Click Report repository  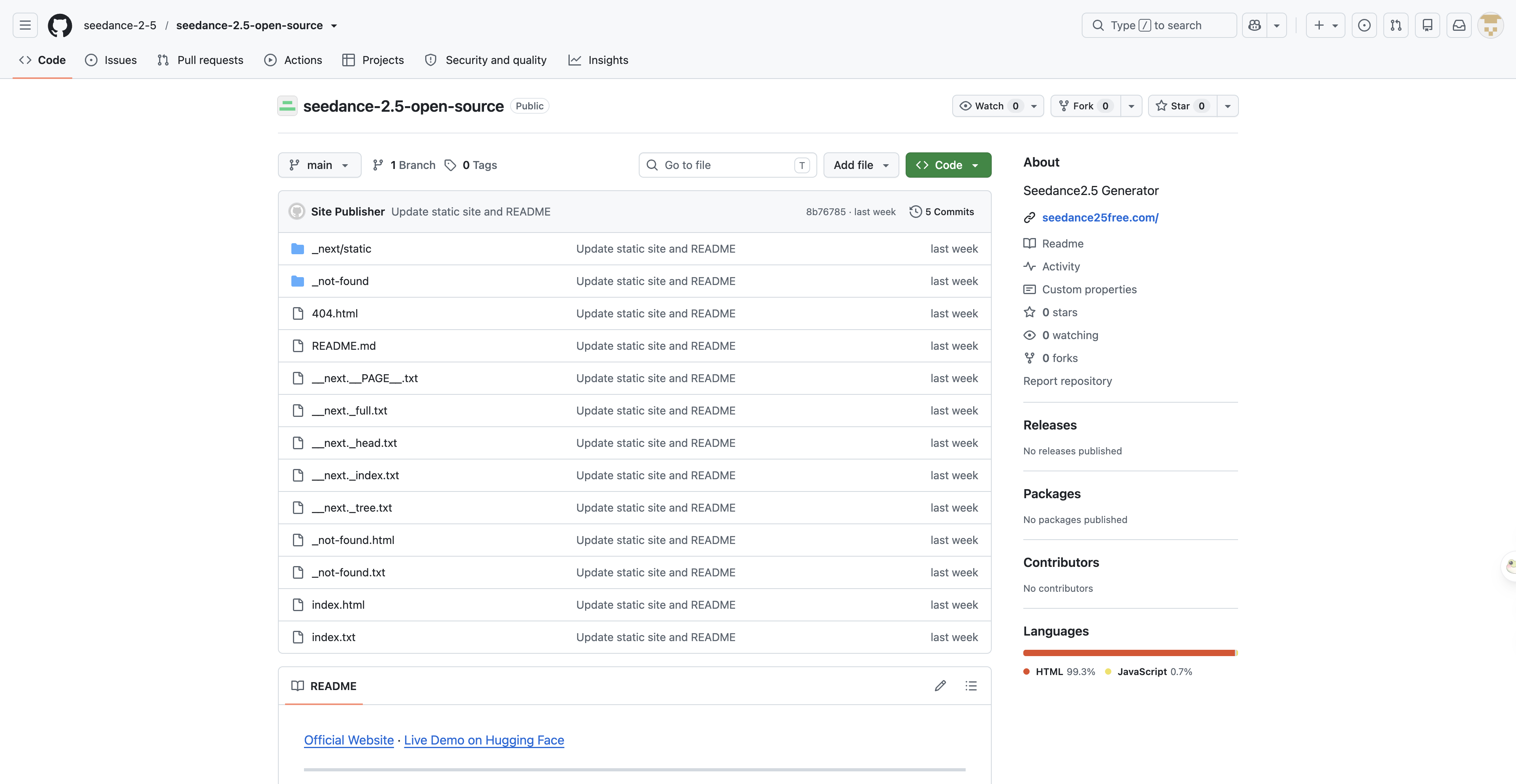(1068, 381)
